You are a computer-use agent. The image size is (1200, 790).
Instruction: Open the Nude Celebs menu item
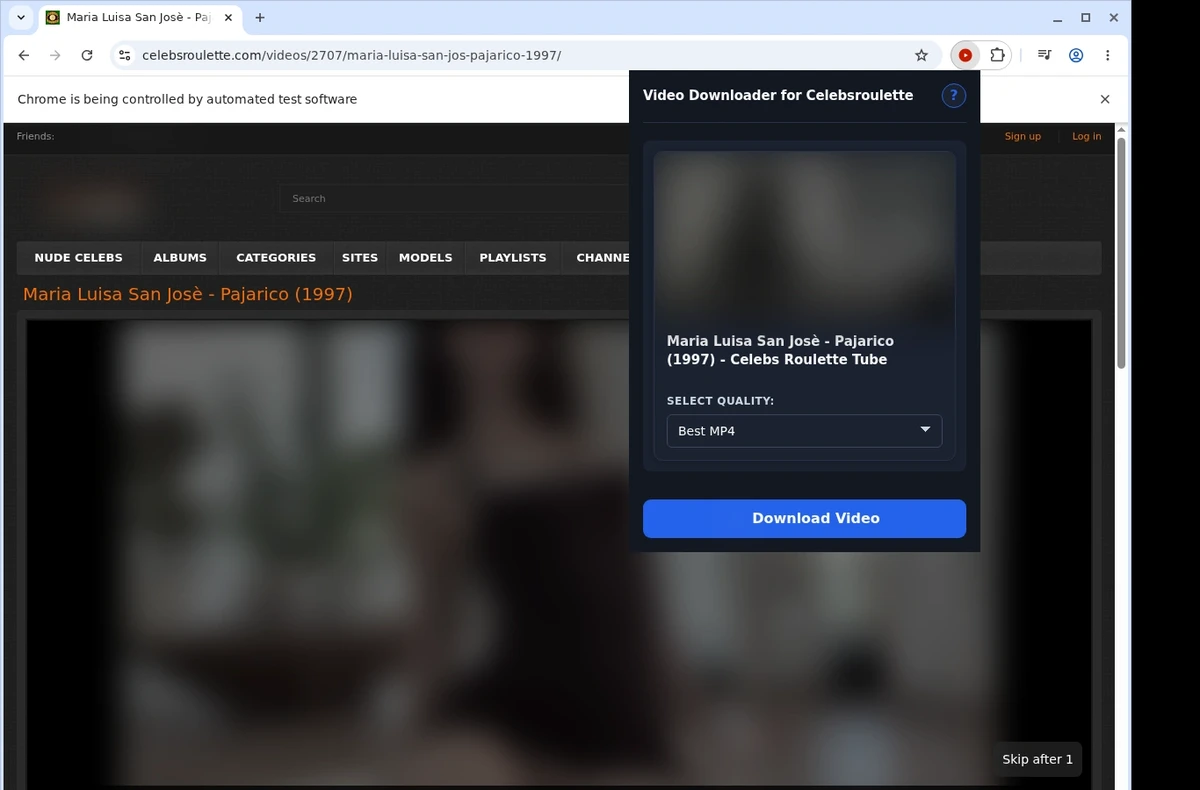tap(78, 257)
